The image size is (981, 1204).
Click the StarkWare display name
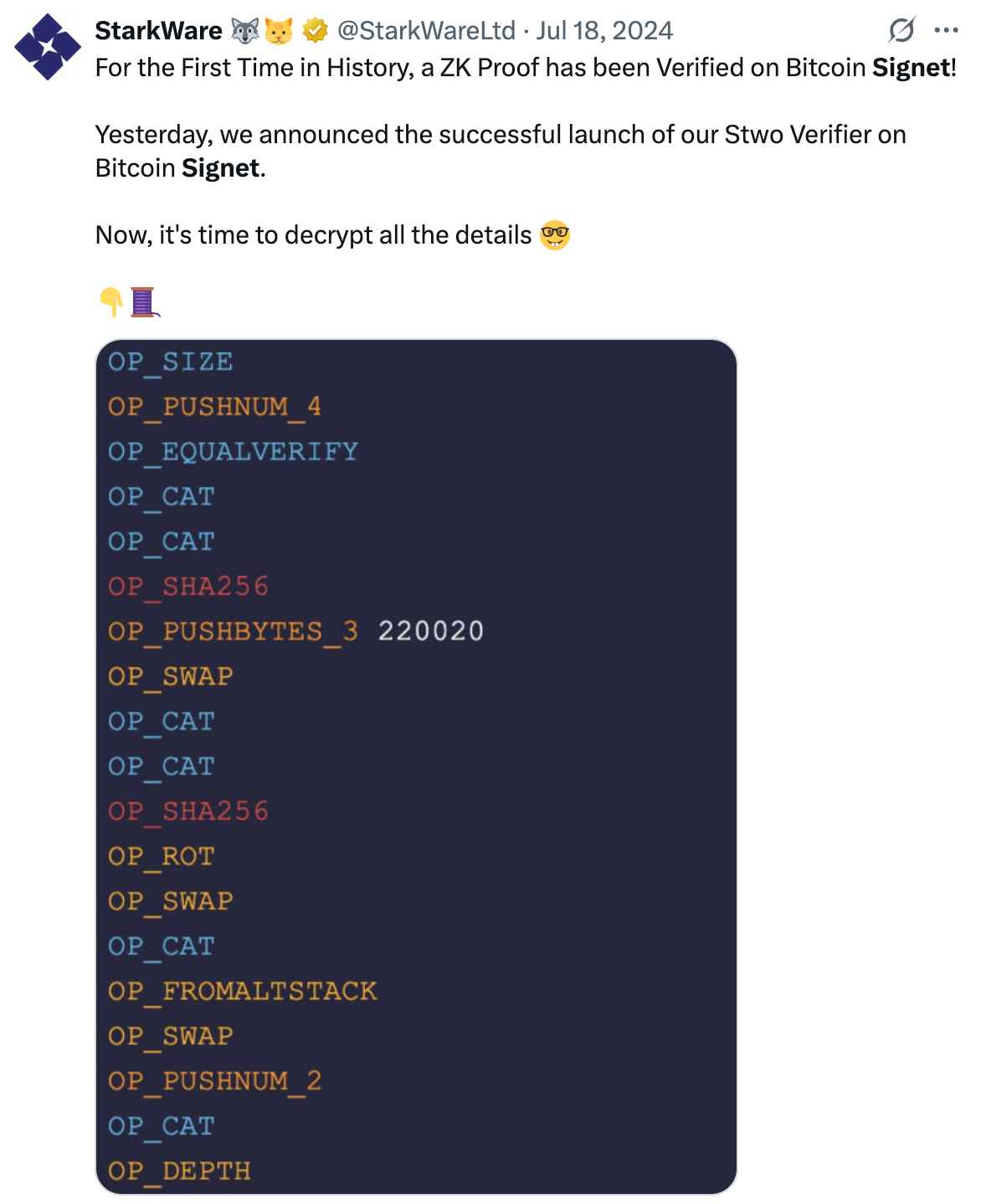point(158,31)
